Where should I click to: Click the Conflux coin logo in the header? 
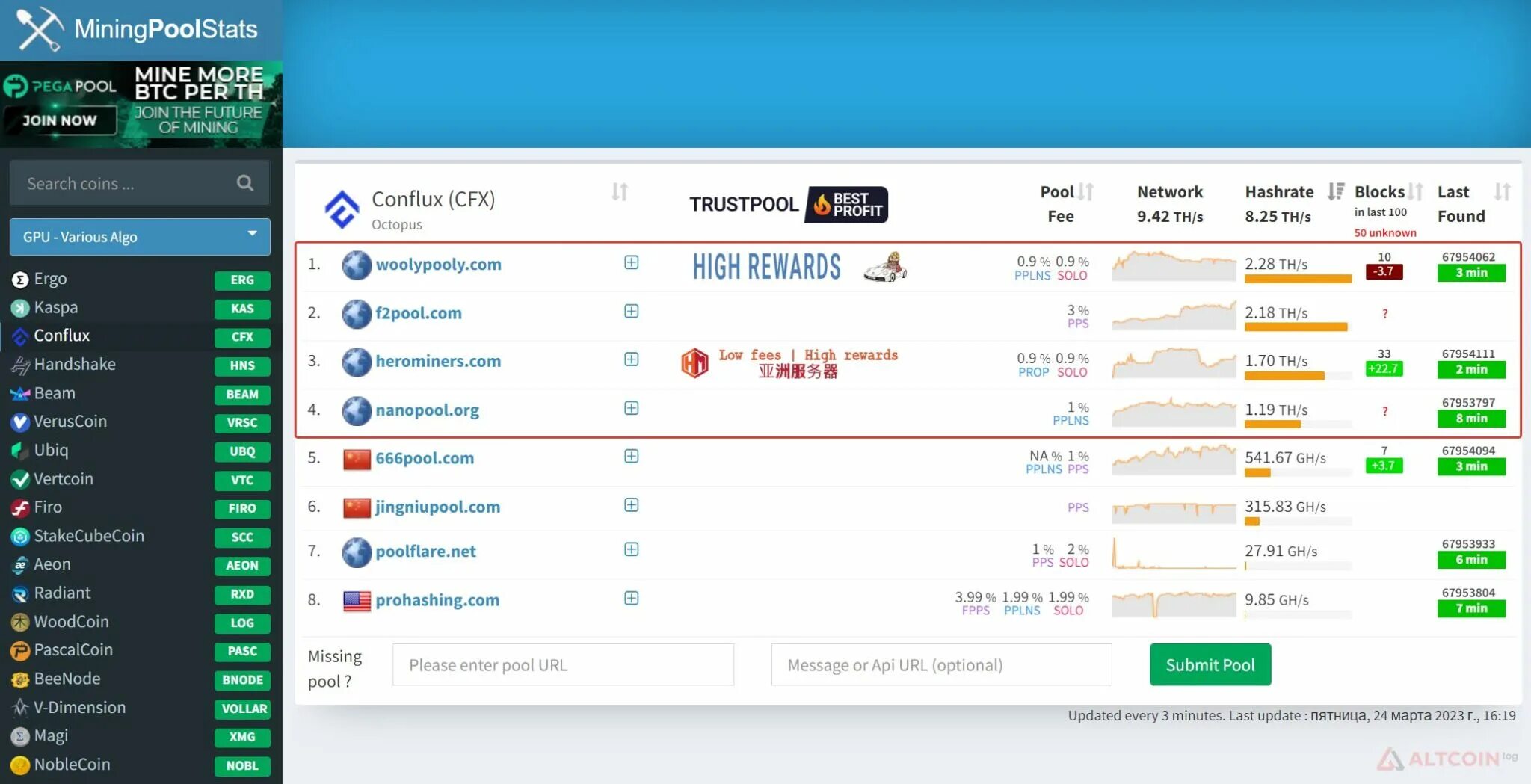[x=342, y=209]
